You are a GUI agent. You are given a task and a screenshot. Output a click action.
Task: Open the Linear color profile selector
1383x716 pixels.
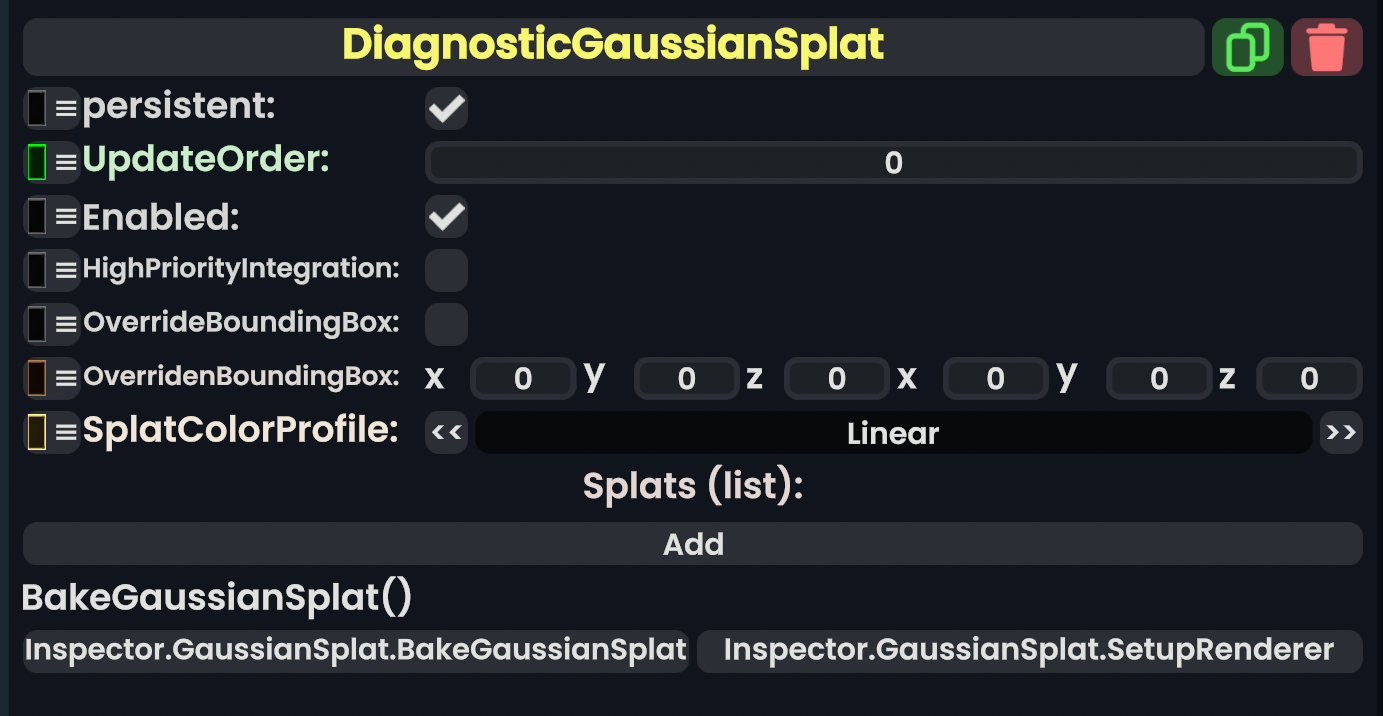(892, 433)
